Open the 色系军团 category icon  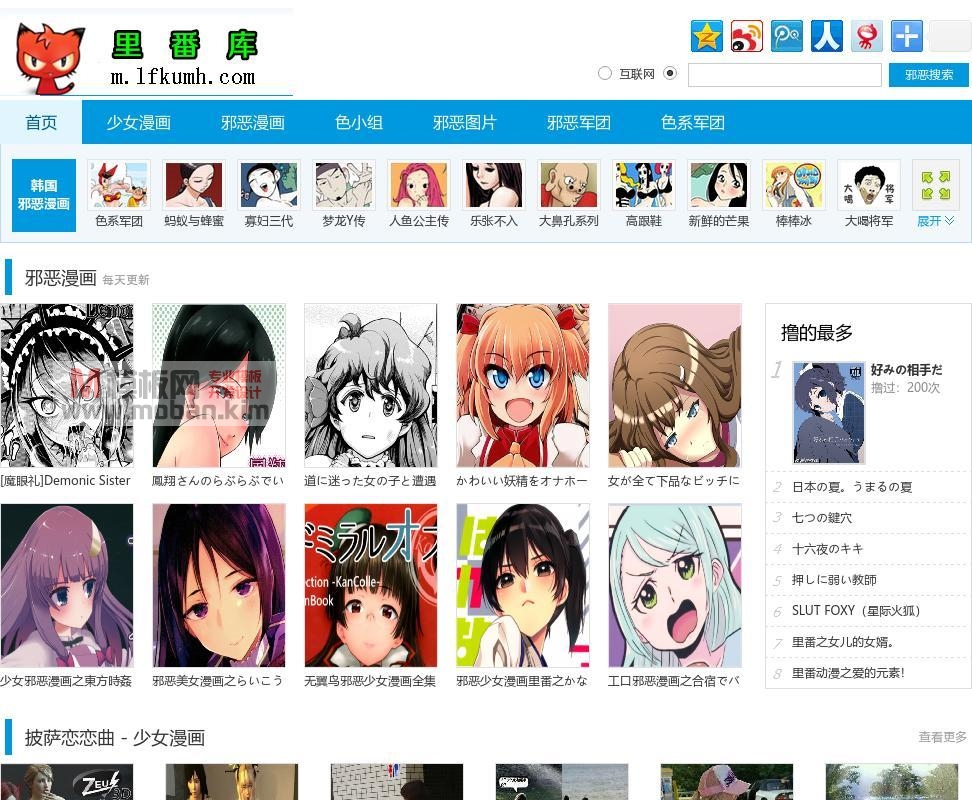tap(118, 185)
